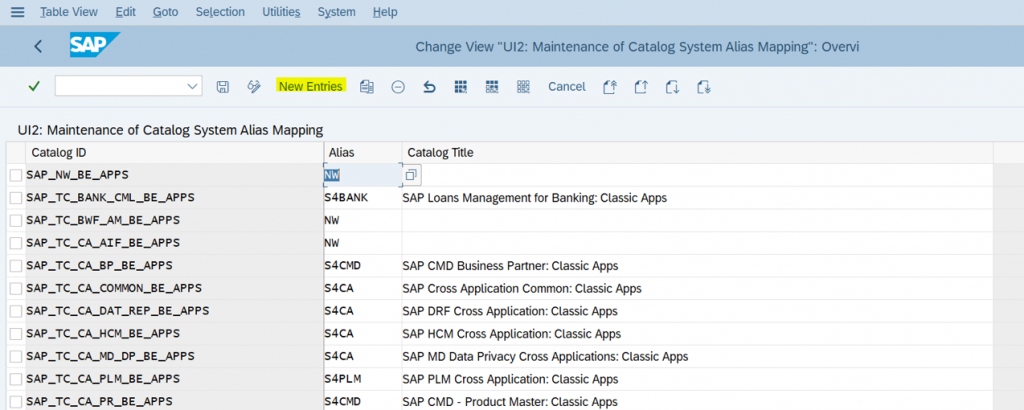Click into the command input field
This screenshot has height=410, width=1024.
[x=120, y=86]
